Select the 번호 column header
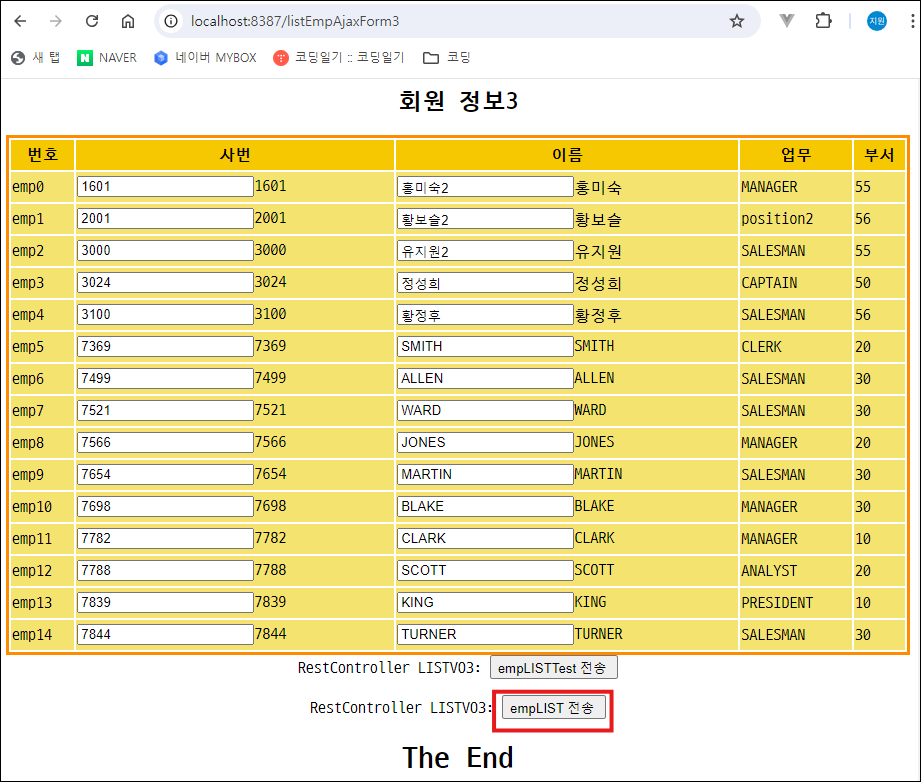921x782 pixels. (x=43, y=155)
